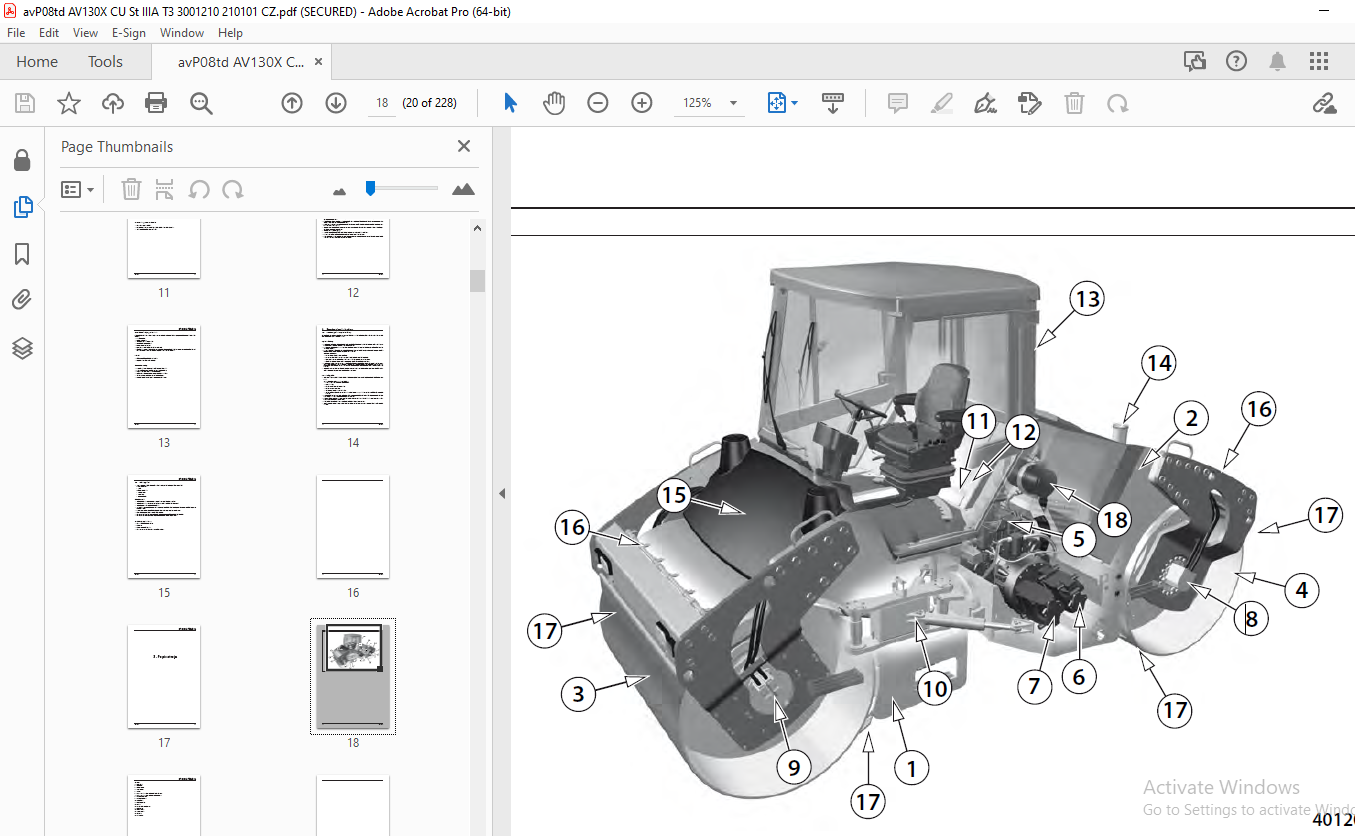Open the E-Sign menu

click(x=129, y=32)
